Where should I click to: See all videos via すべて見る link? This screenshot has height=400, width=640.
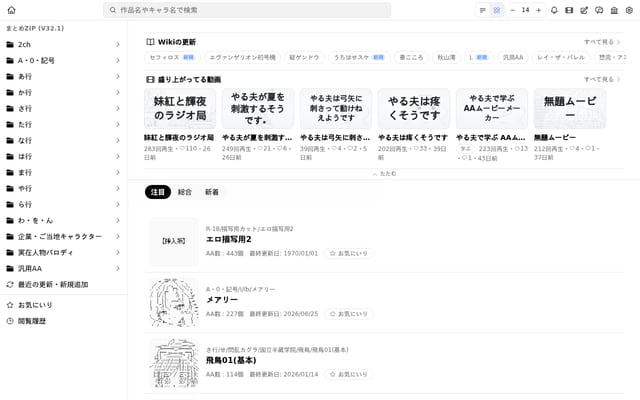(x=602, y=80)
